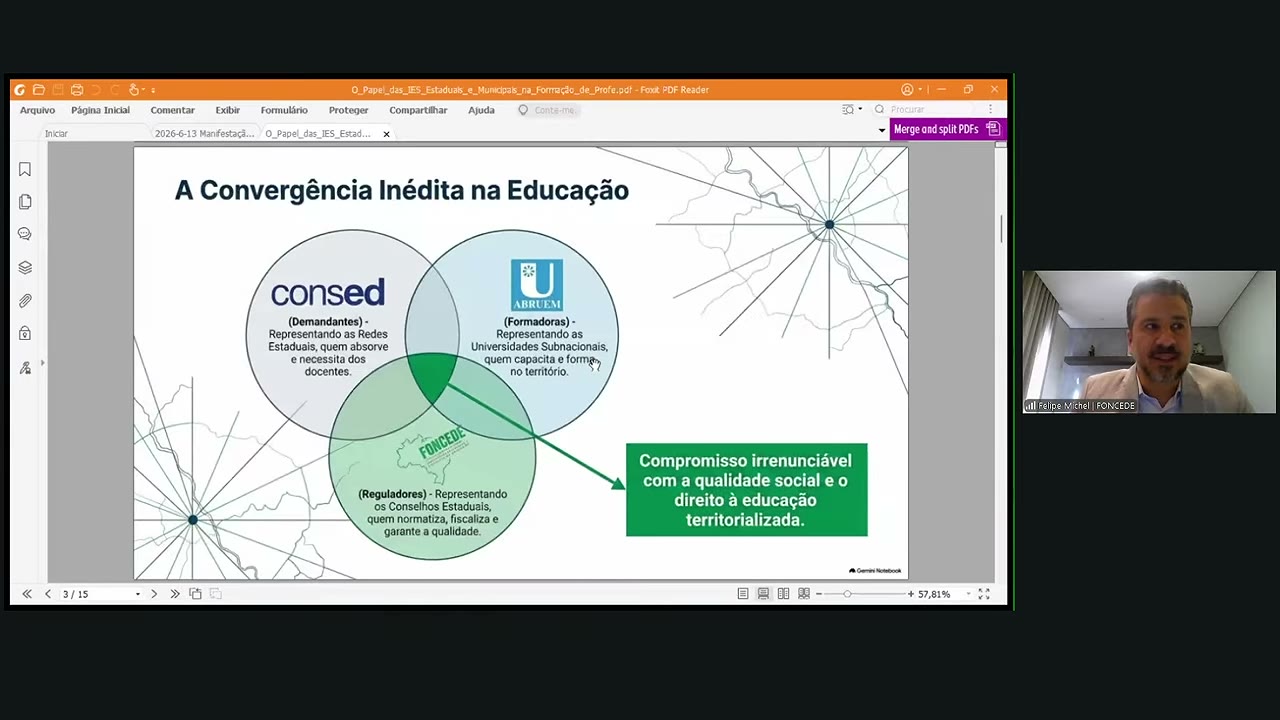Click the Undo icon in the title bar
The height and width of the screenshot is (720, 1280).
click(x=96, y=89)
